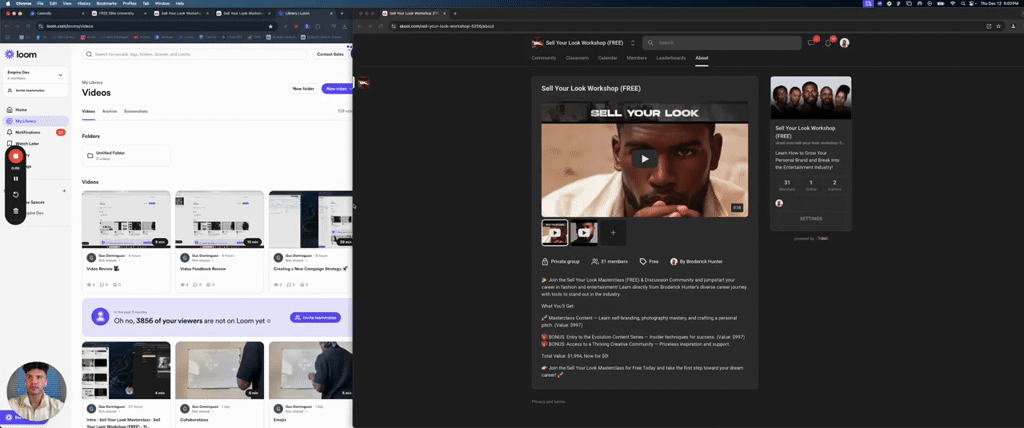1024x428 pixels.
Task: Open Skool chat messages icon
Action: tap(812, 43)
